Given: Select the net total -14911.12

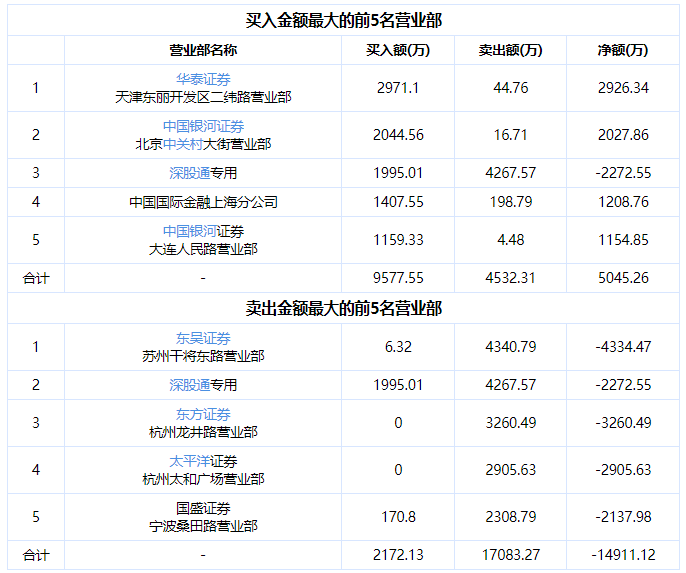Looking at the screenshot, I should (x=623, y=555).
